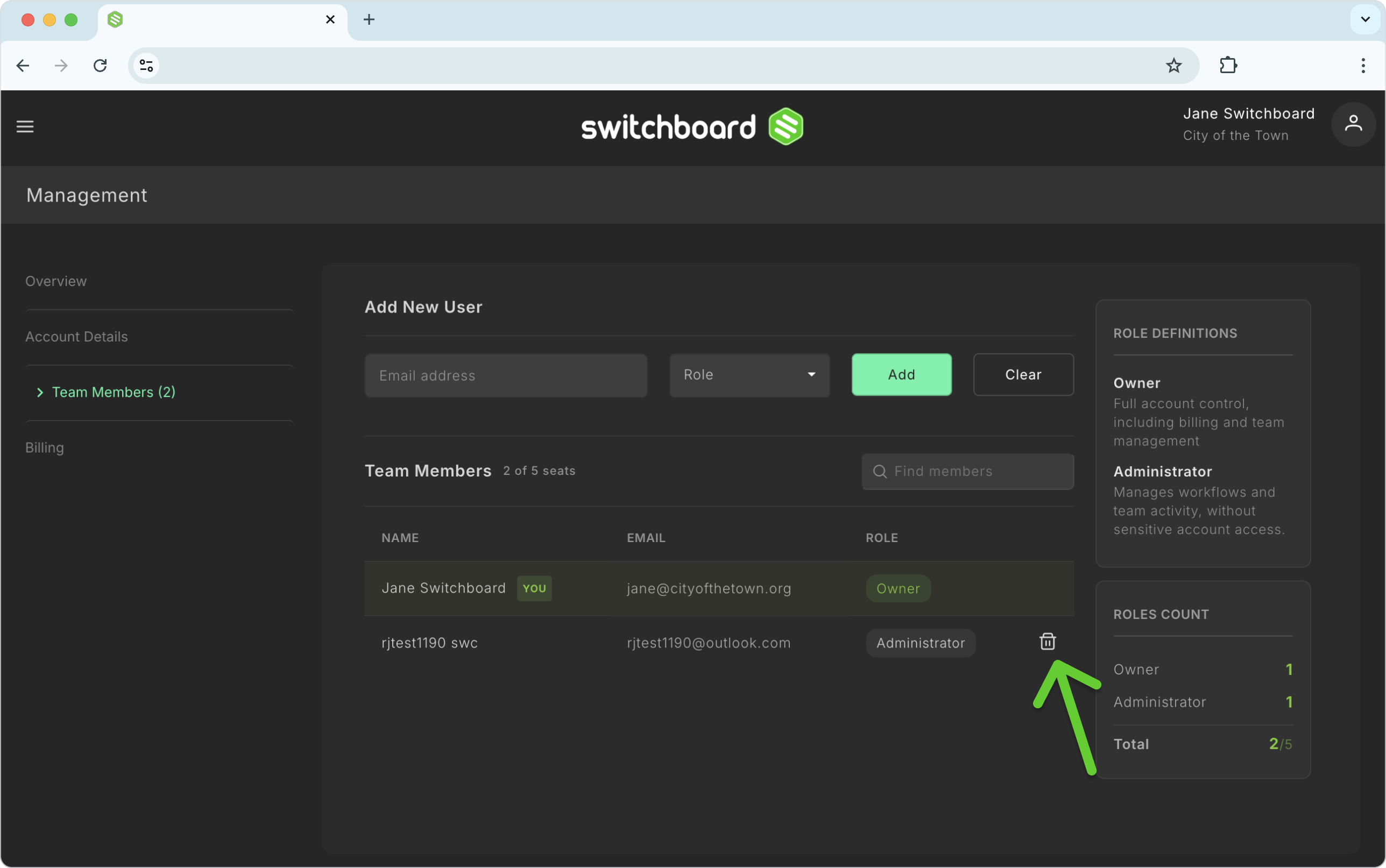Click the YOU badge next to Jane Switchboard
This screenshot has height=868, width=1386.
pos(534,588)
